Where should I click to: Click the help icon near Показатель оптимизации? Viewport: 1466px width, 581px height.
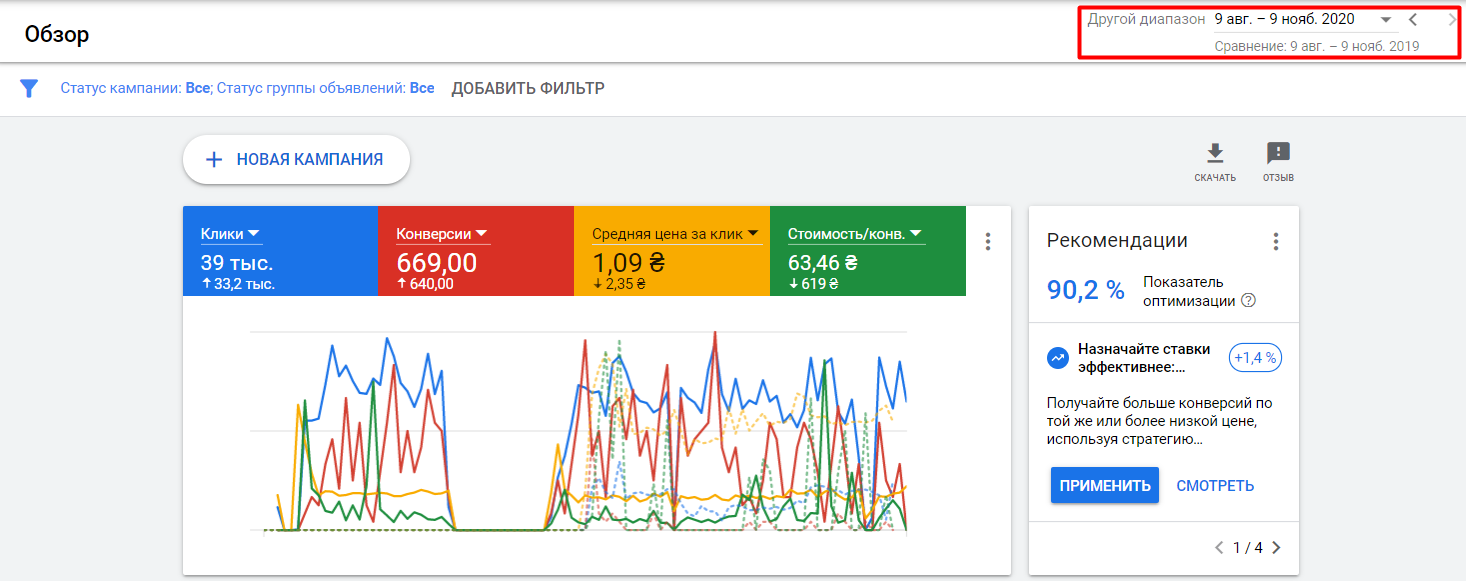(1248, 301)
